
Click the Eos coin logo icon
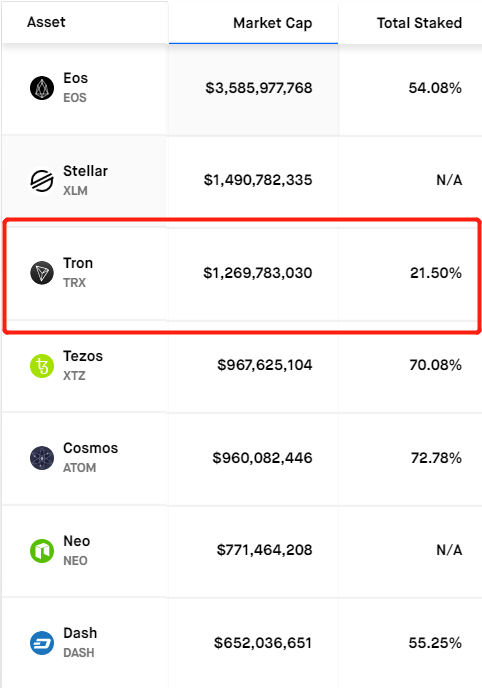pos(42,88)
